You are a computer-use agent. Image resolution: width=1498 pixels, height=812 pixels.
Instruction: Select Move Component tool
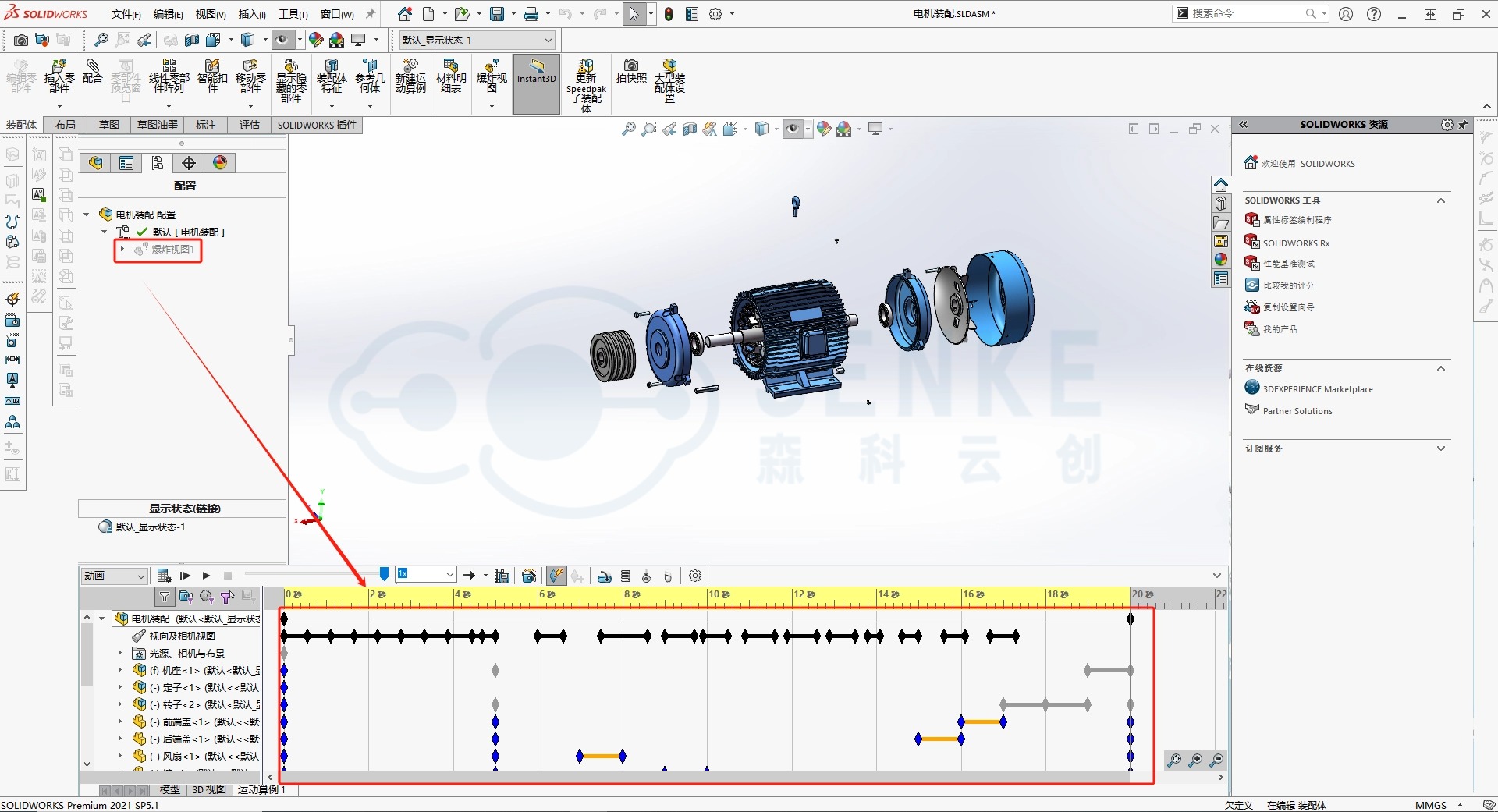point(250,76)
